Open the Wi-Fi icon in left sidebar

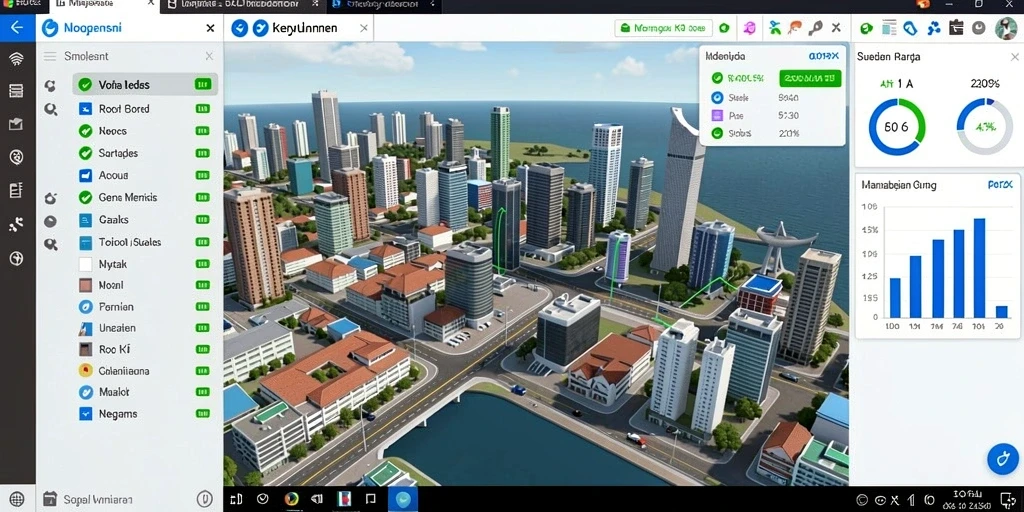[16, 59]
